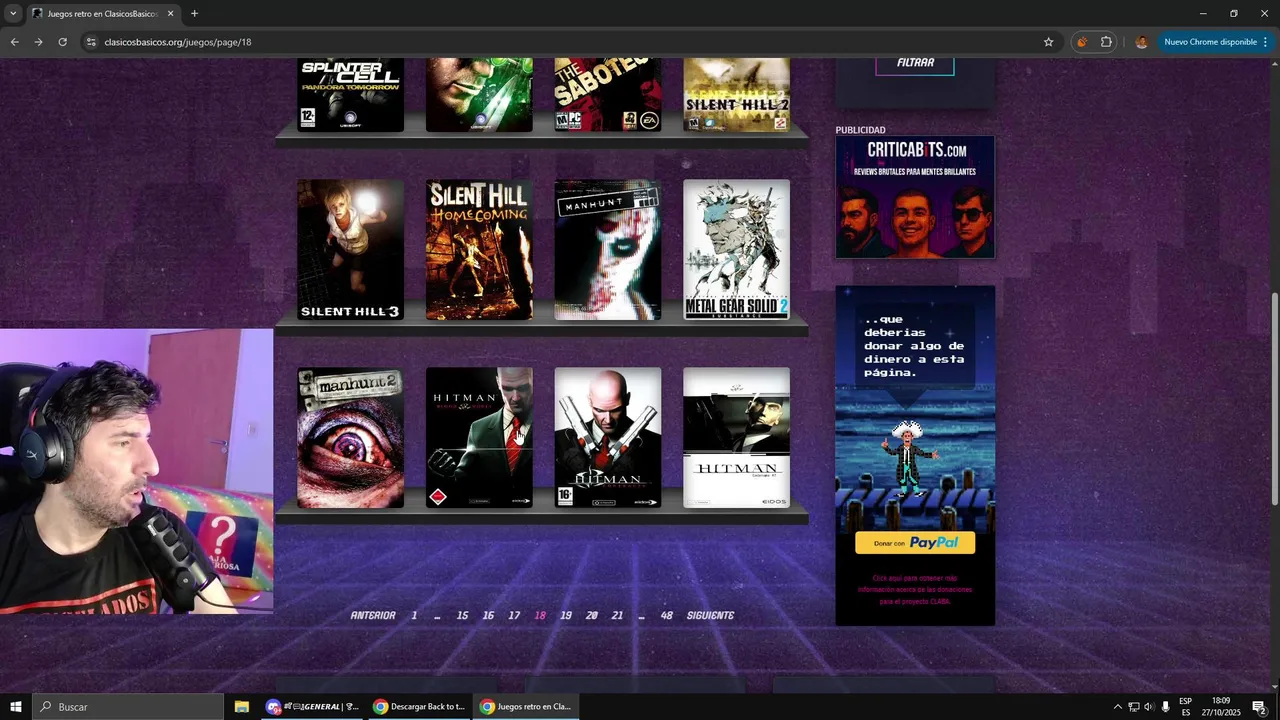Jump to pagination page 21

click(617, 616)
